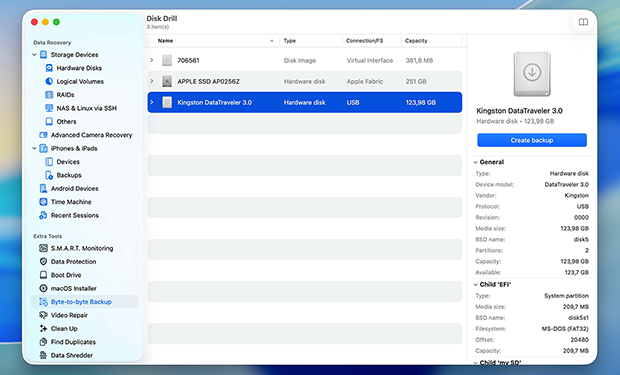Open Video Repair tool

coord(69,315)
